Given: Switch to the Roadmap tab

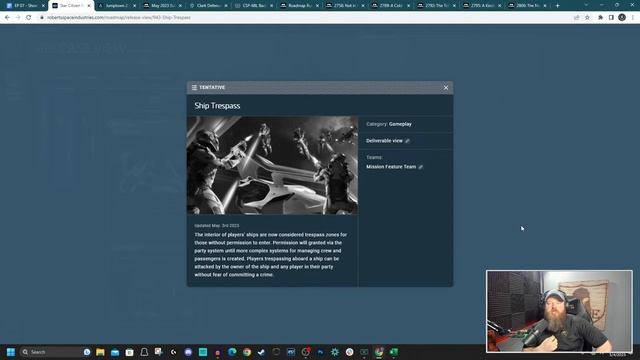Looking at the screenshot, I should click(299, 6).
